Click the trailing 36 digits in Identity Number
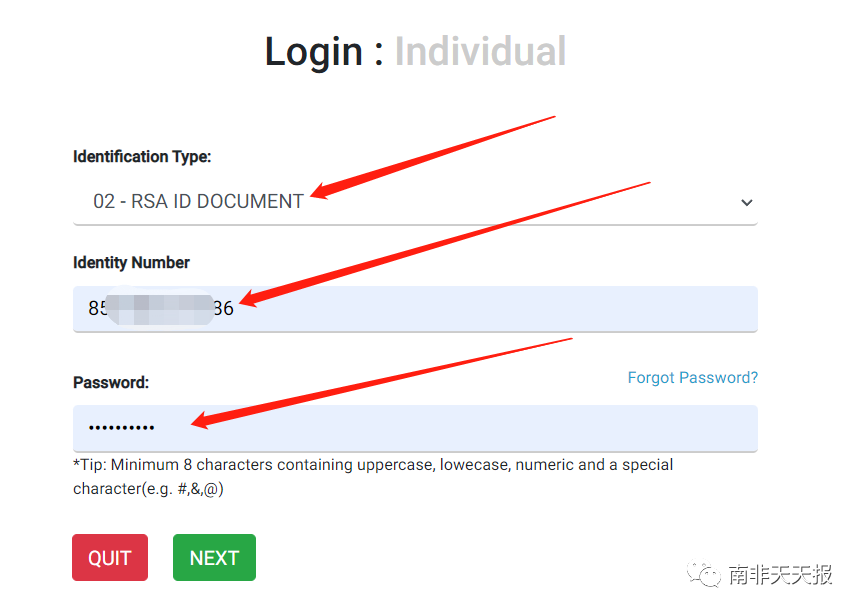Viewport: 860px width, 612px height. pos(224,309)
